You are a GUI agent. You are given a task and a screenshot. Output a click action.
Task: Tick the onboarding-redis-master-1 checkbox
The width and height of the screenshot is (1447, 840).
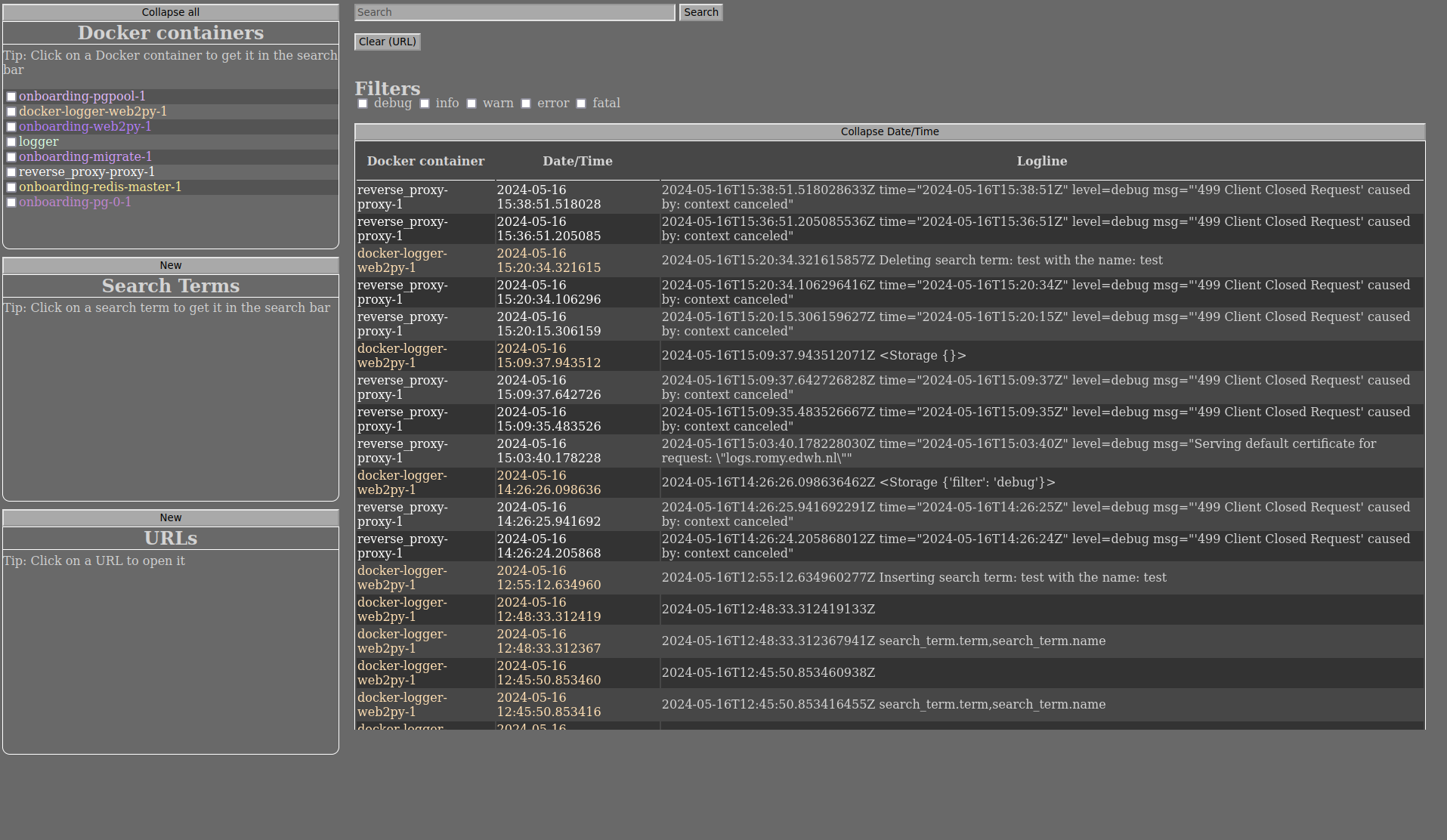[x=11, y=187]
